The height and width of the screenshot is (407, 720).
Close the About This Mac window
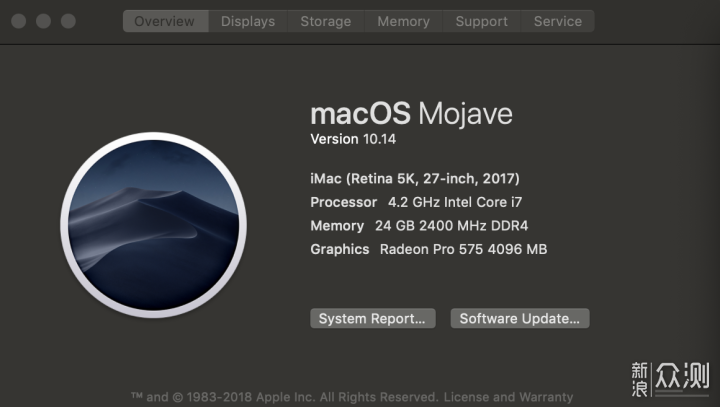pyautogui.click(x=18, y=21)
